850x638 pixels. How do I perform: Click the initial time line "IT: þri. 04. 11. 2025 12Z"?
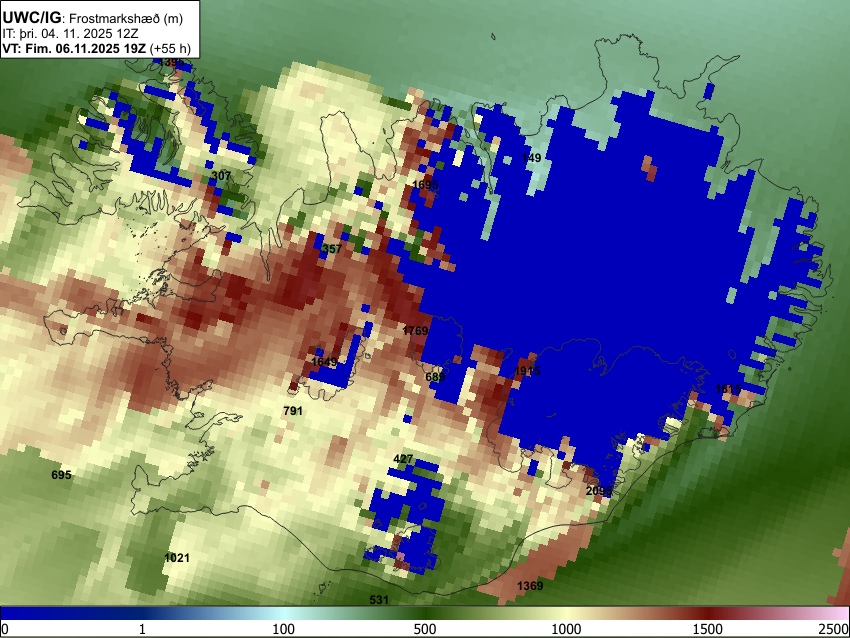coord(72,34)
